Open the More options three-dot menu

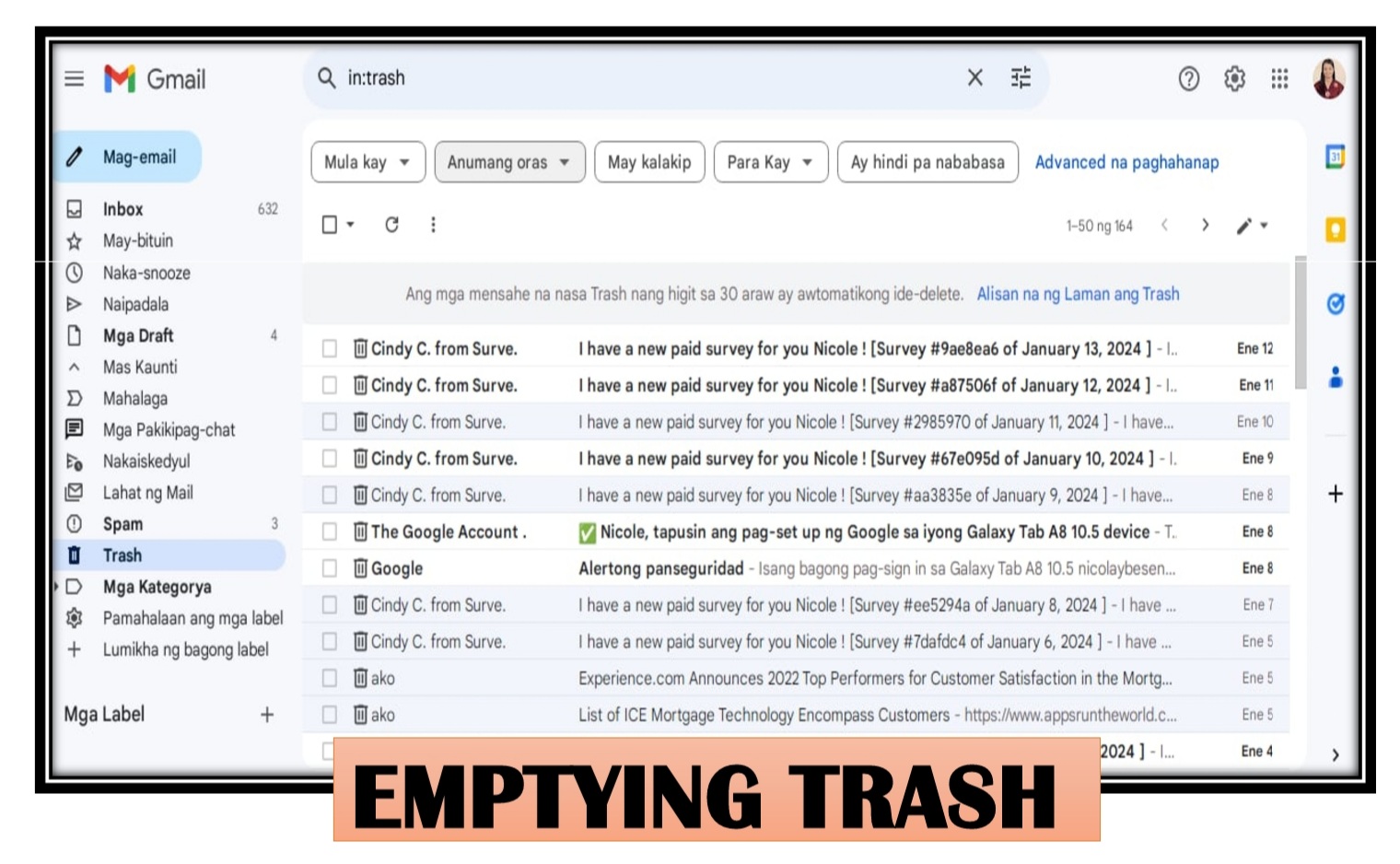click(433, 225)
